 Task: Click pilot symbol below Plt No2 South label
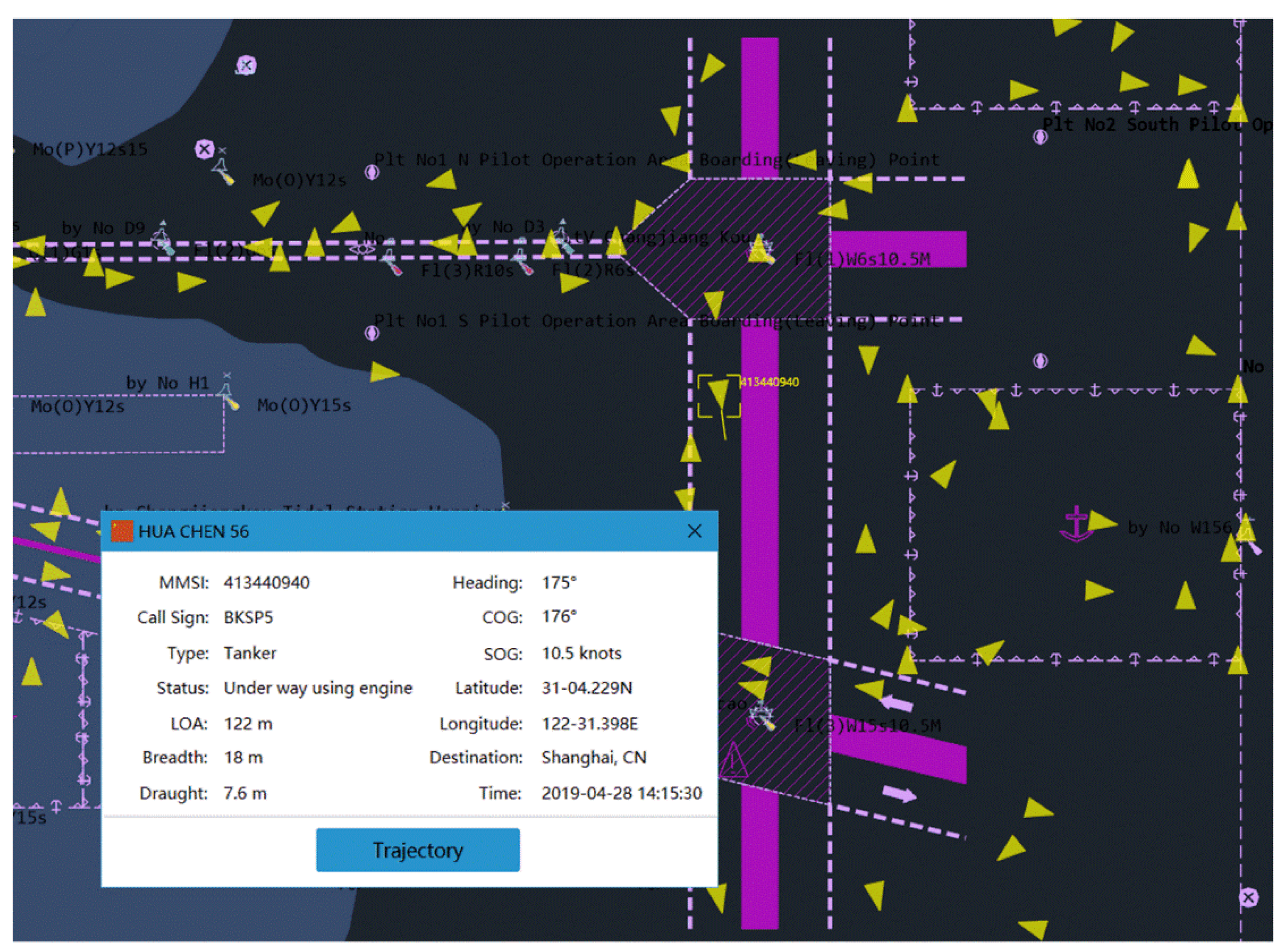click(x=1040, y=137)
